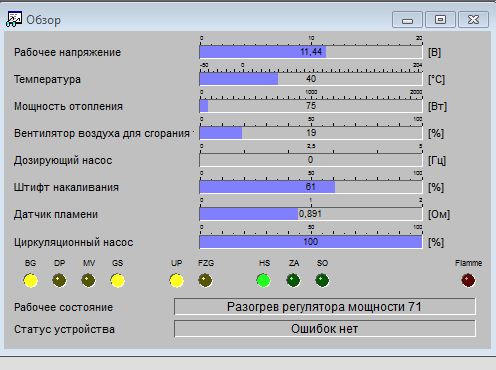
Task: Click the 'Штифт накаливания' label
Action: pyautogui.click(x=66, y=187)
